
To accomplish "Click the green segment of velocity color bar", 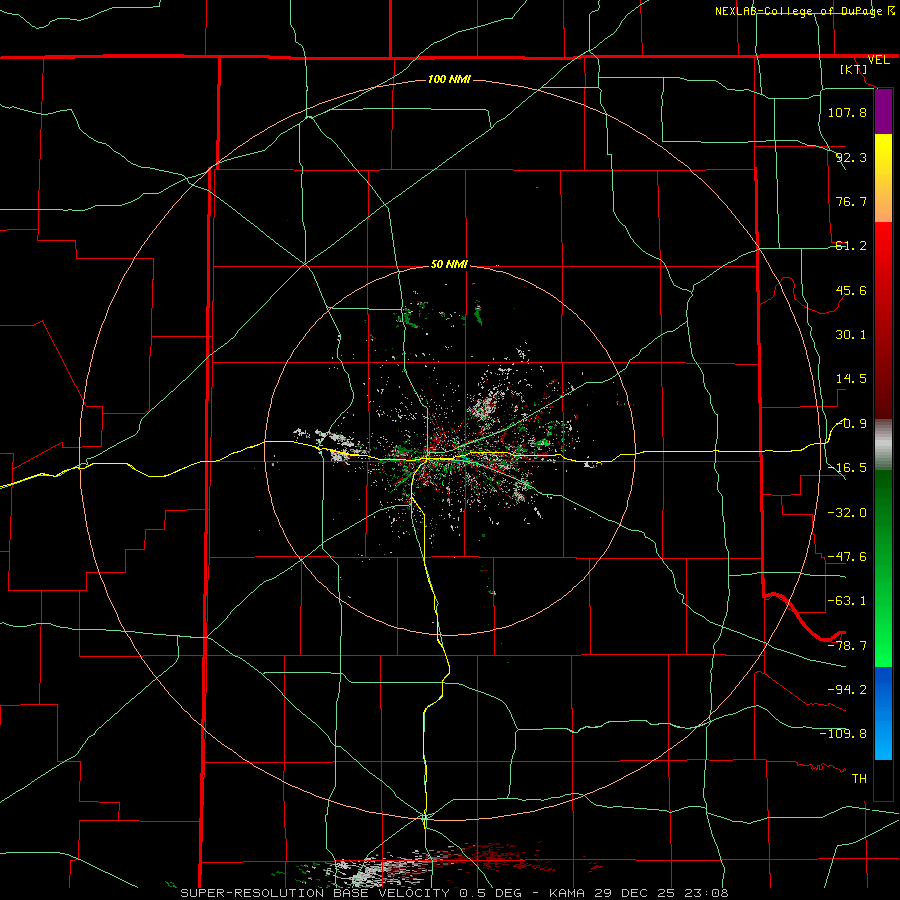I will pos(883,568).
